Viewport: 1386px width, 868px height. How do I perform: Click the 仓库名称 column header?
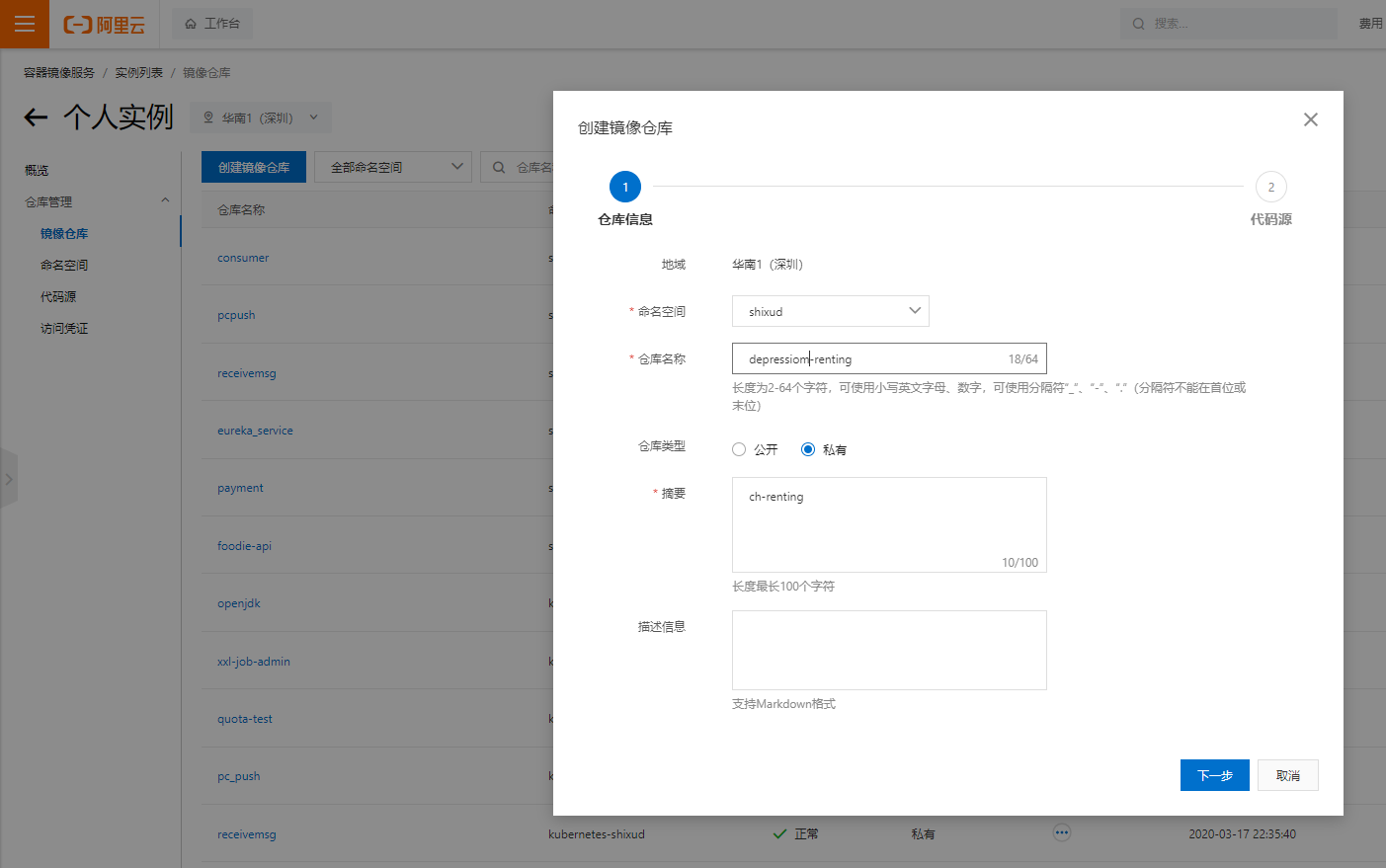241,209
